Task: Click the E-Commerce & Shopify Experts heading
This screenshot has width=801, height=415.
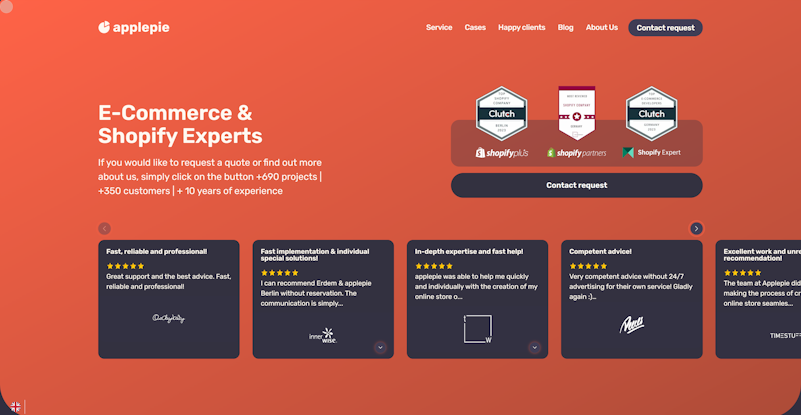Action: click(180, 124)
